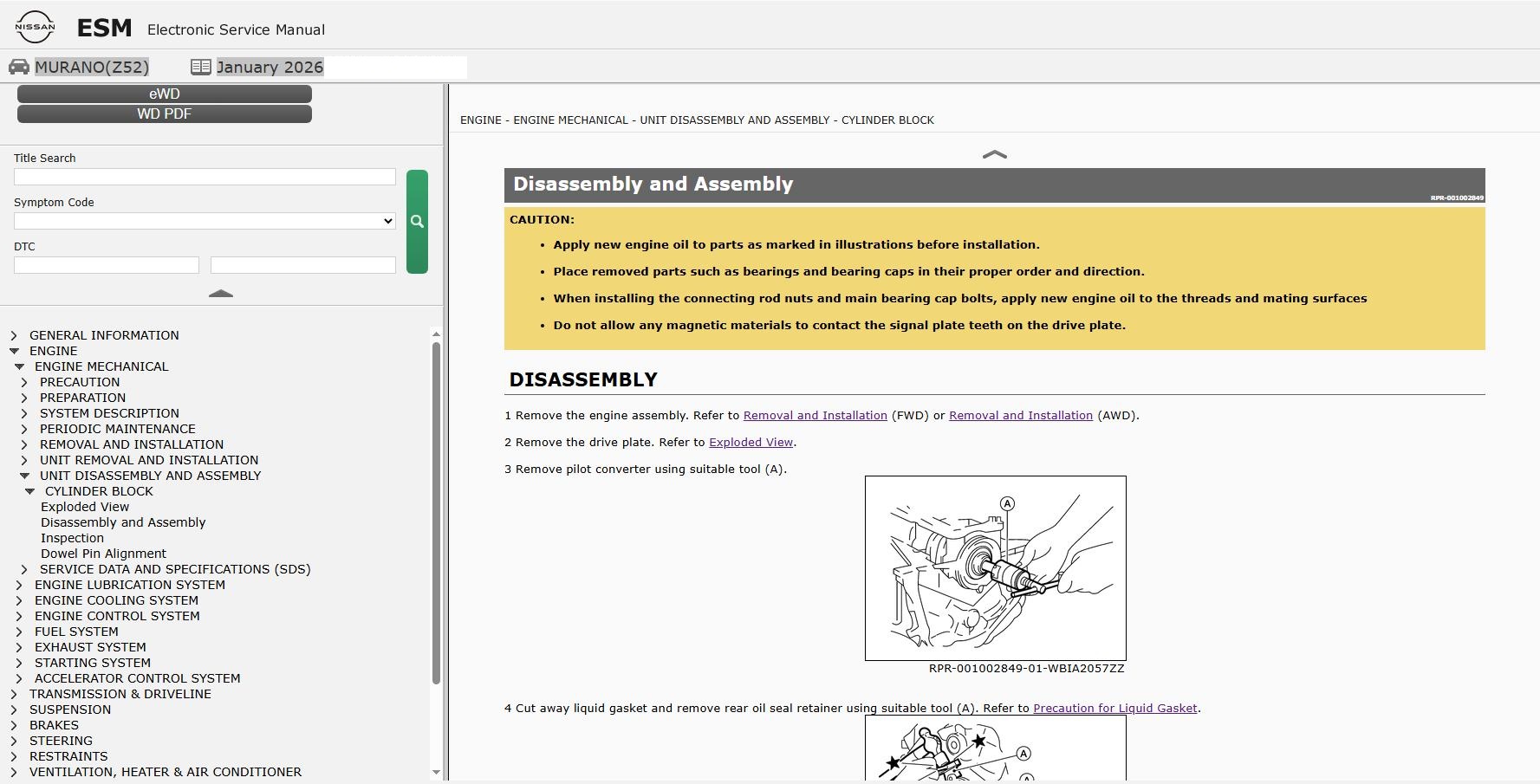Click the RPR-001002849-01-WBIA2057ZZ figure caption

point(1026,669)
